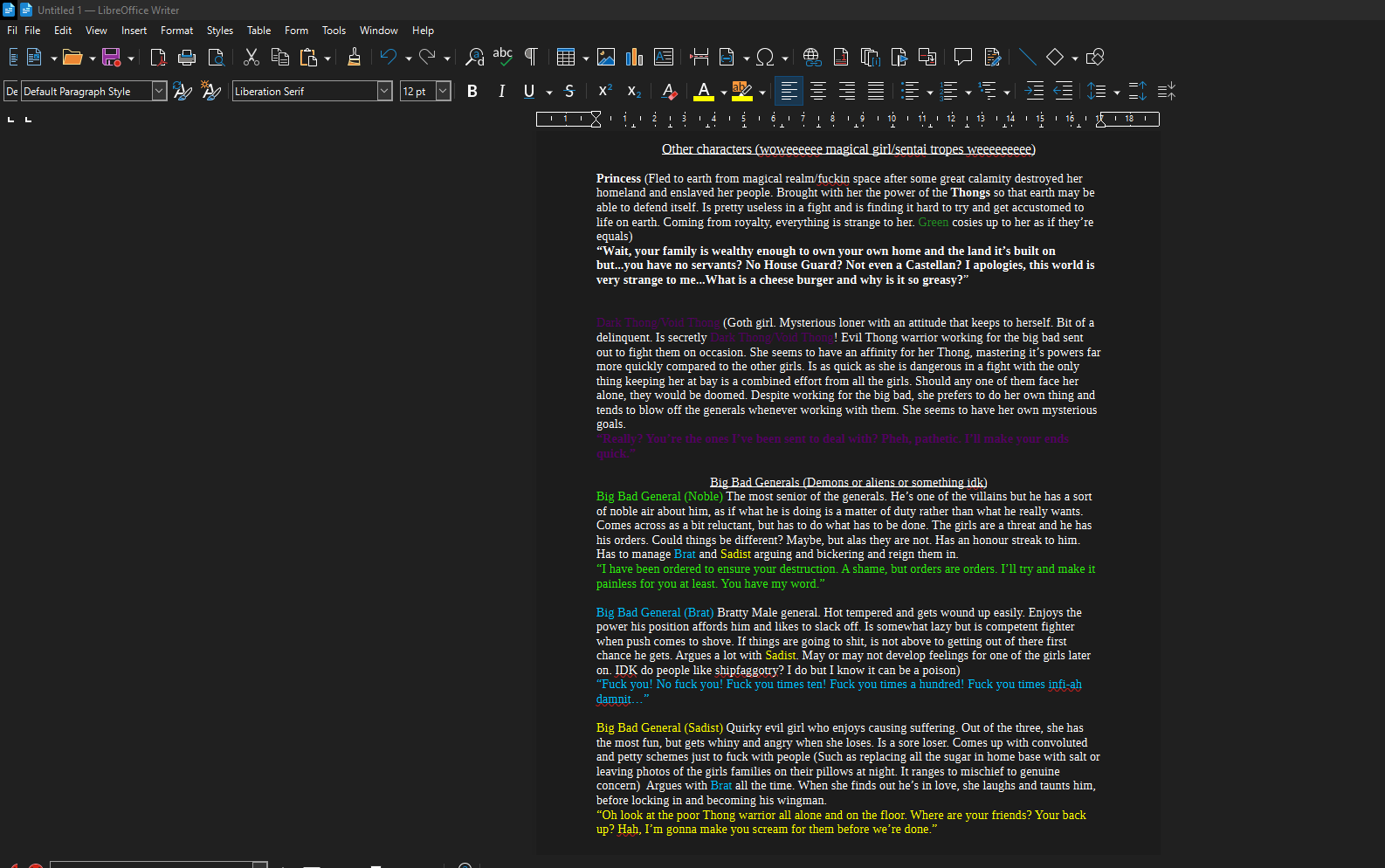Toggle Print Preview
1385x868 pixels.
216,58
